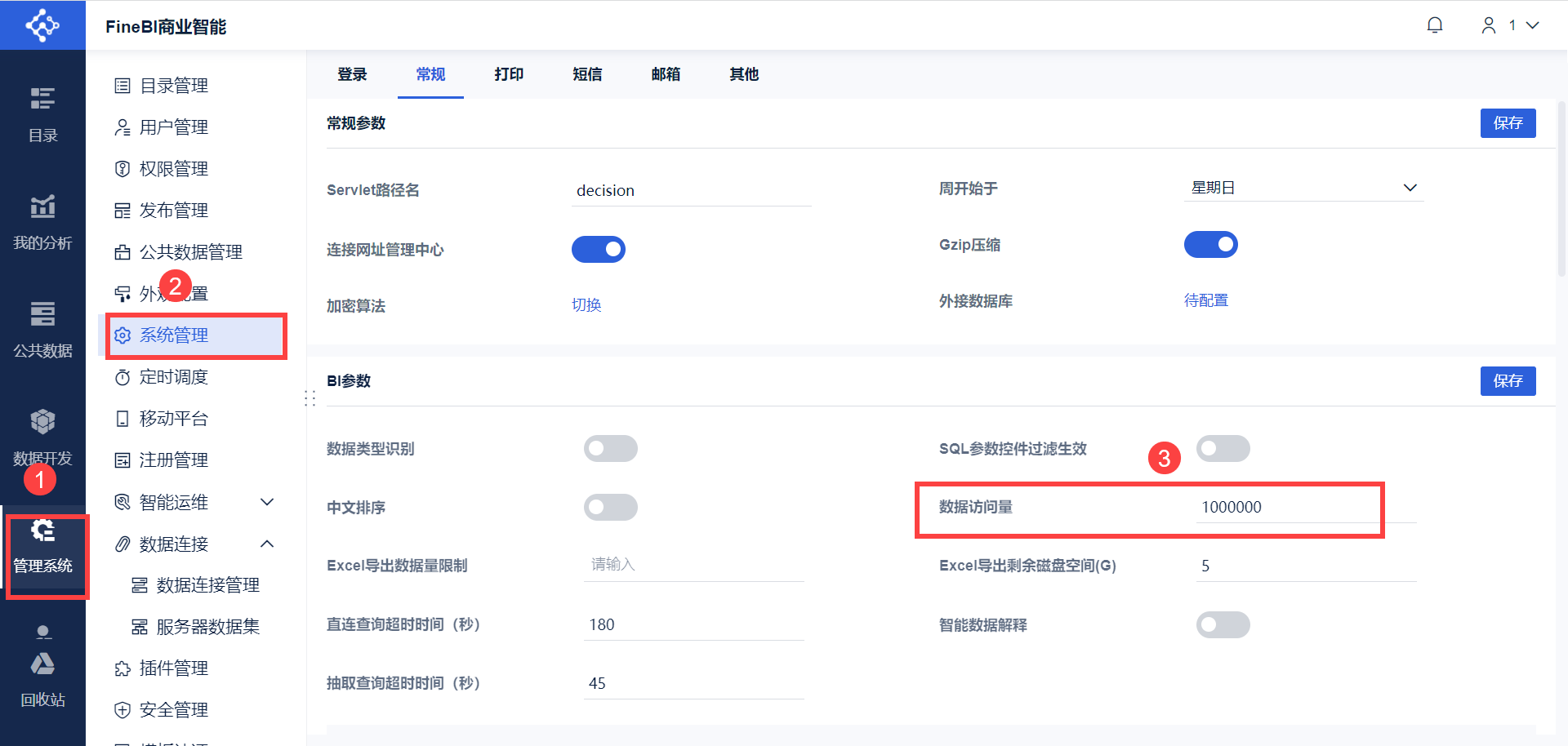Open the 目录 sidebar section
Image resolution: width=1568 pixels, height=746 pixels.
pyautogui.click(x=42, y=114)
